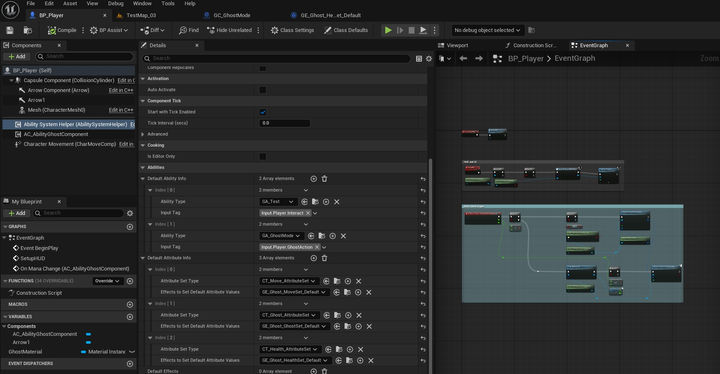Click Edit in C++ link for Mesh
720x374 pixels.
pos(121,110)
